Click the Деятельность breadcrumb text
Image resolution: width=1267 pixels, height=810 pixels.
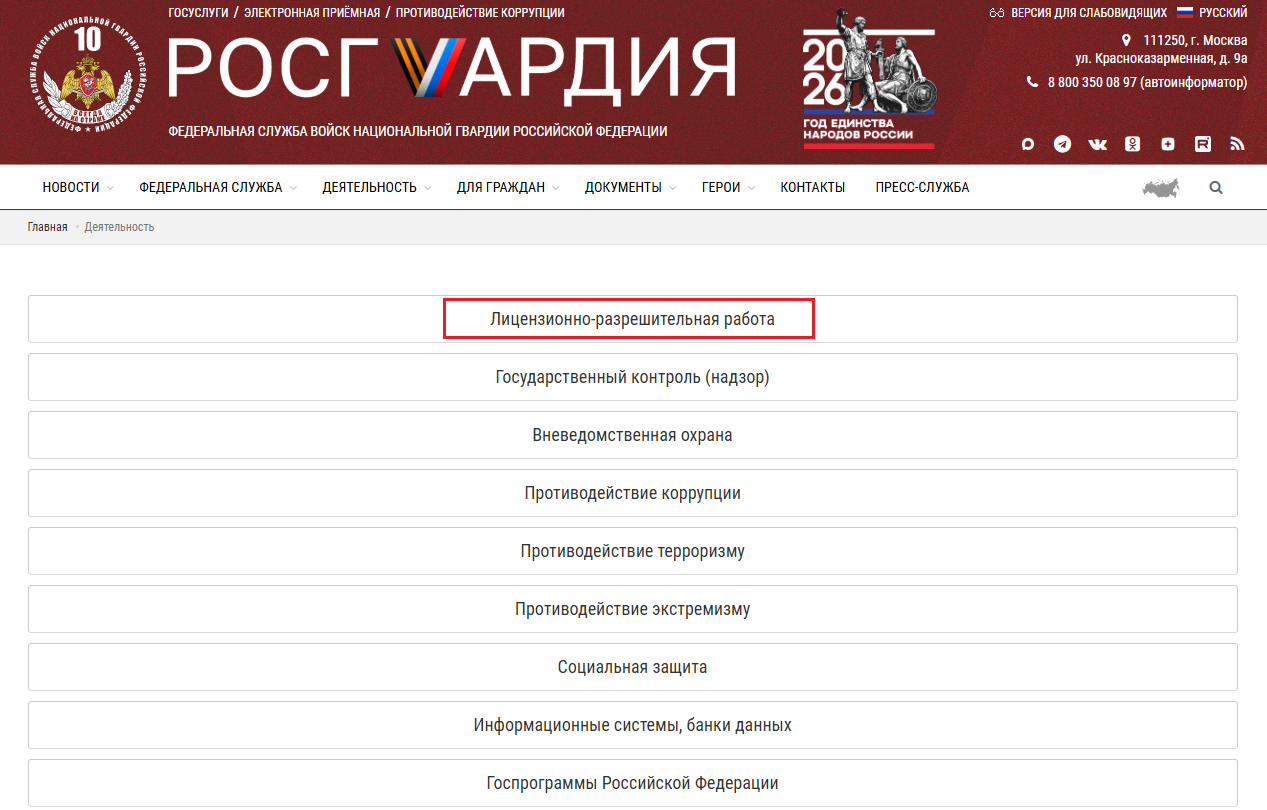[119, 227]
